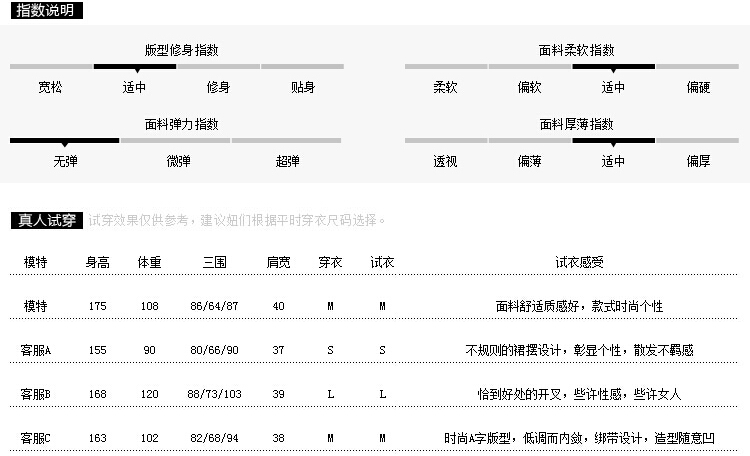Image resolution: width=750 pixels, height=456 pixels.
Task: Click the 透视 thickness label
Action: click(445, 161)
